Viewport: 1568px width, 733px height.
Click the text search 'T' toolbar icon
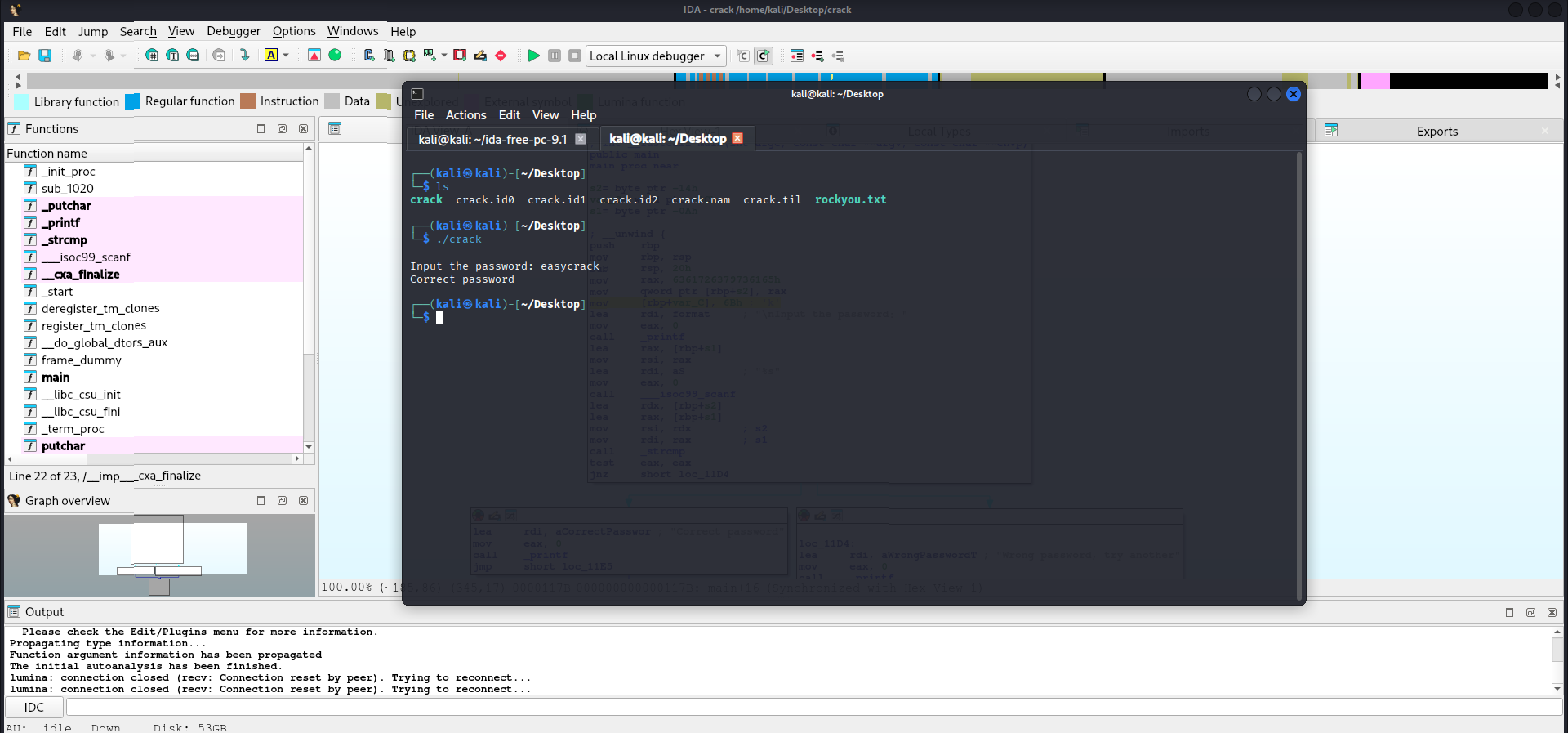click(x=172, y=56)
